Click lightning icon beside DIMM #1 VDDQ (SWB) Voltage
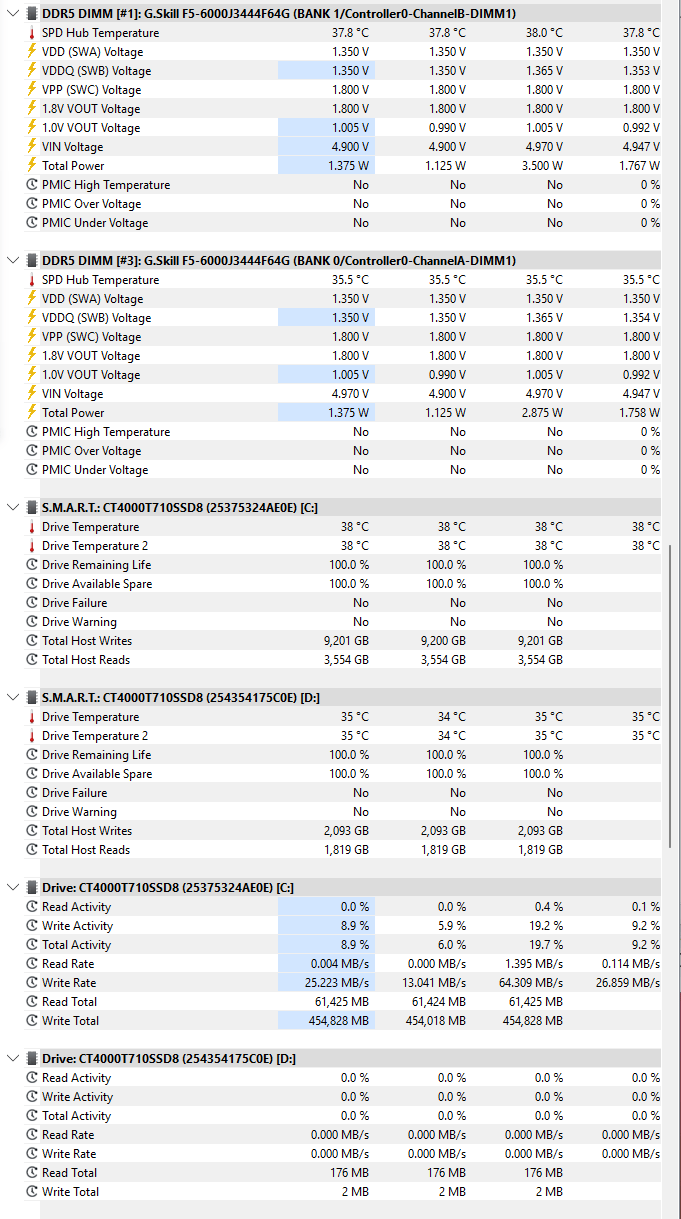The height and width of the screenshot is (1219, 681). click(x=32, y=71)
